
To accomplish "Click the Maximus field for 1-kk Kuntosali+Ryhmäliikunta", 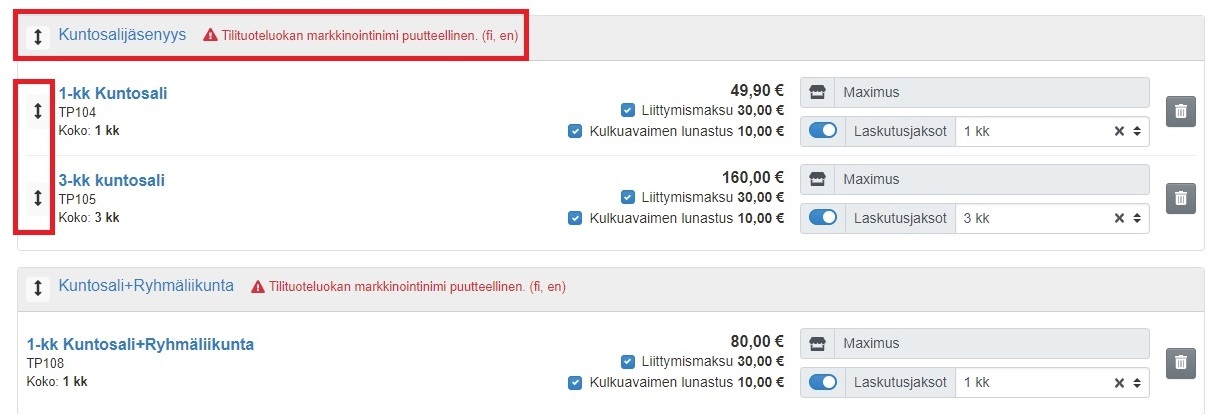I will [x=990, y=344].
